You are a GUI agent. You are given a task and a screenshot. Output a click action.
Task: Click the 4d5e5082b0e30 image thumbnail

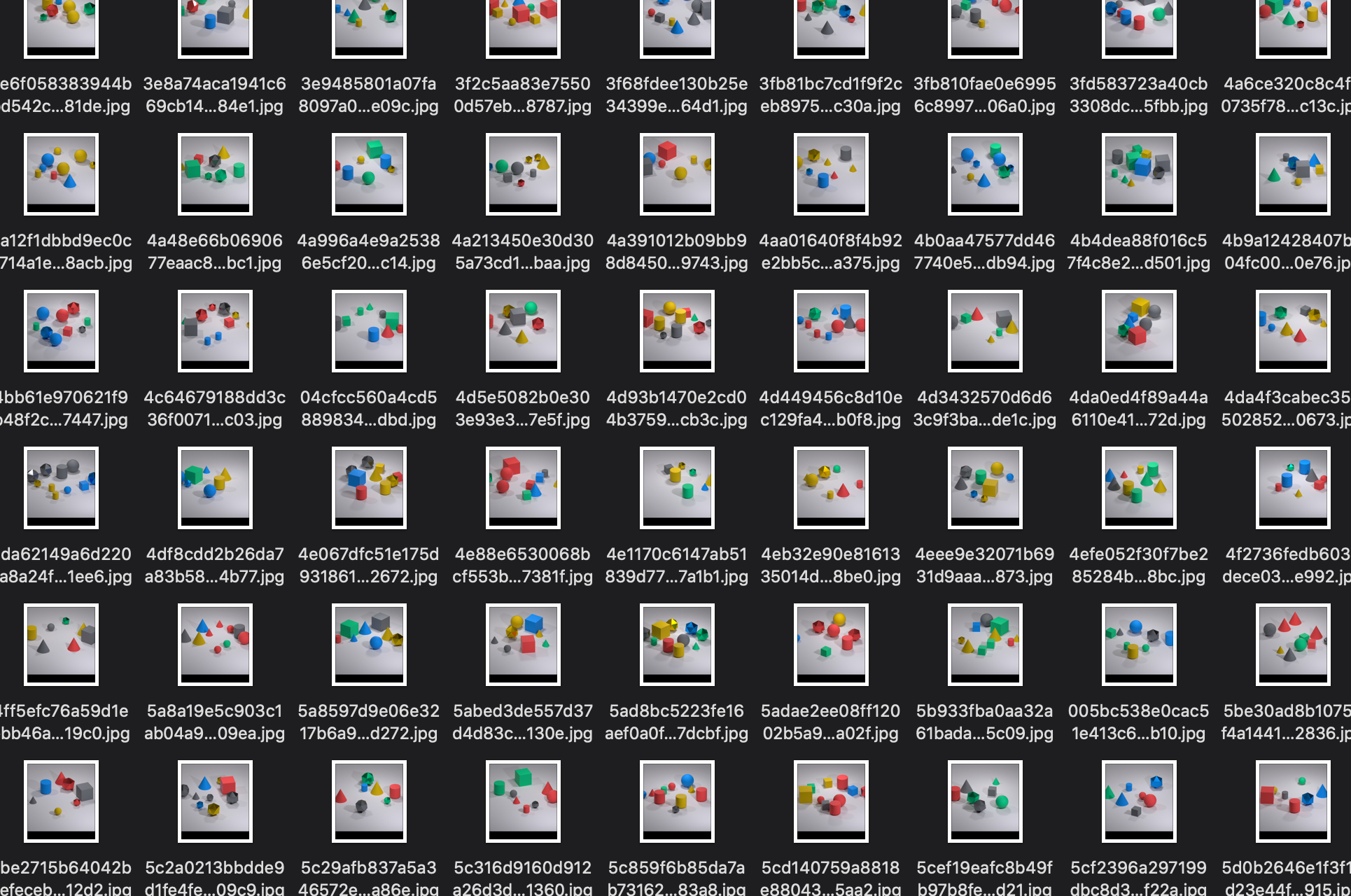pyautogui.click(x=523, y=330)
